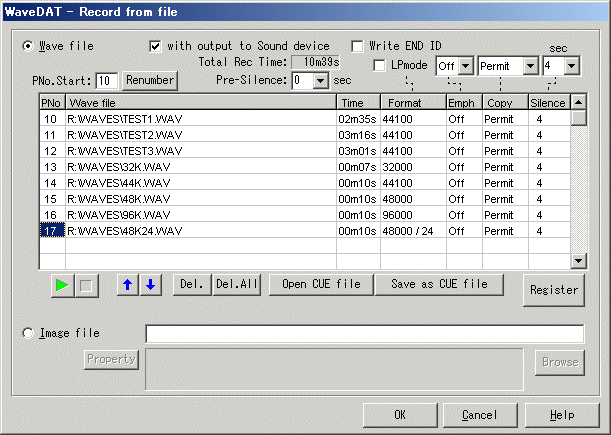
Task: Select the Image file radio button
Action: (x=28, y=333)
